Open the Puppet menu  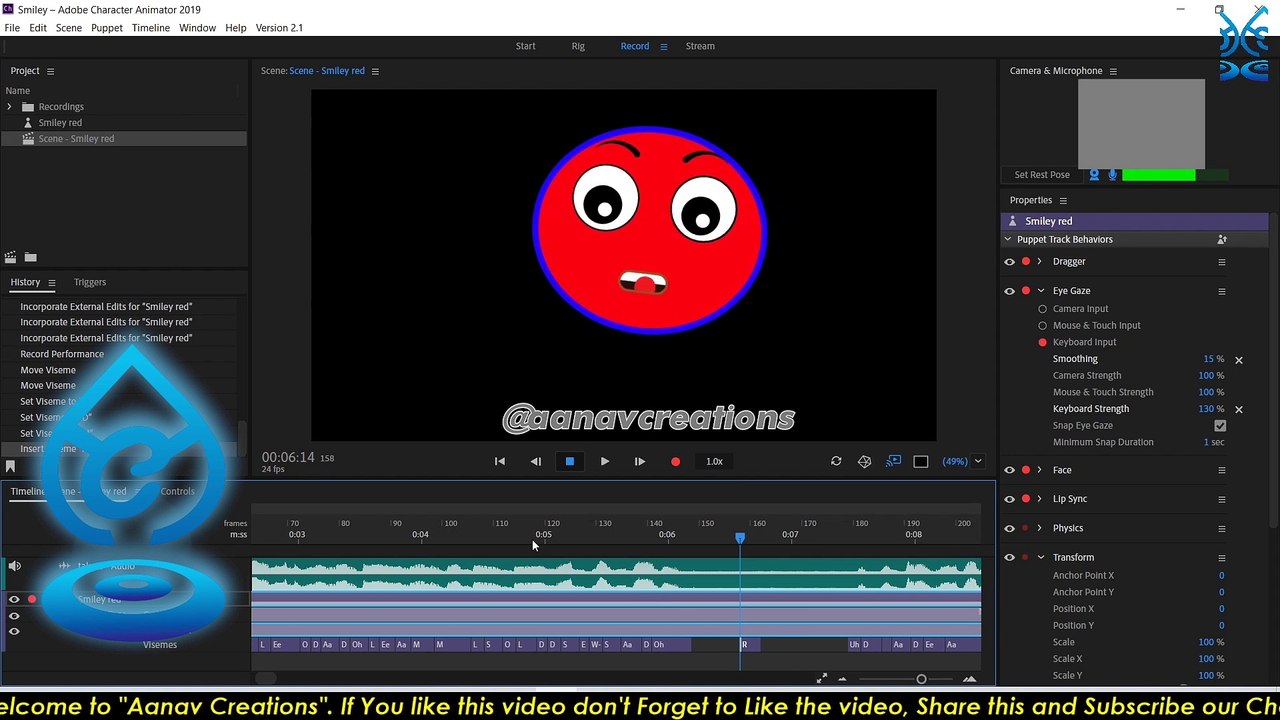[107, 28]
